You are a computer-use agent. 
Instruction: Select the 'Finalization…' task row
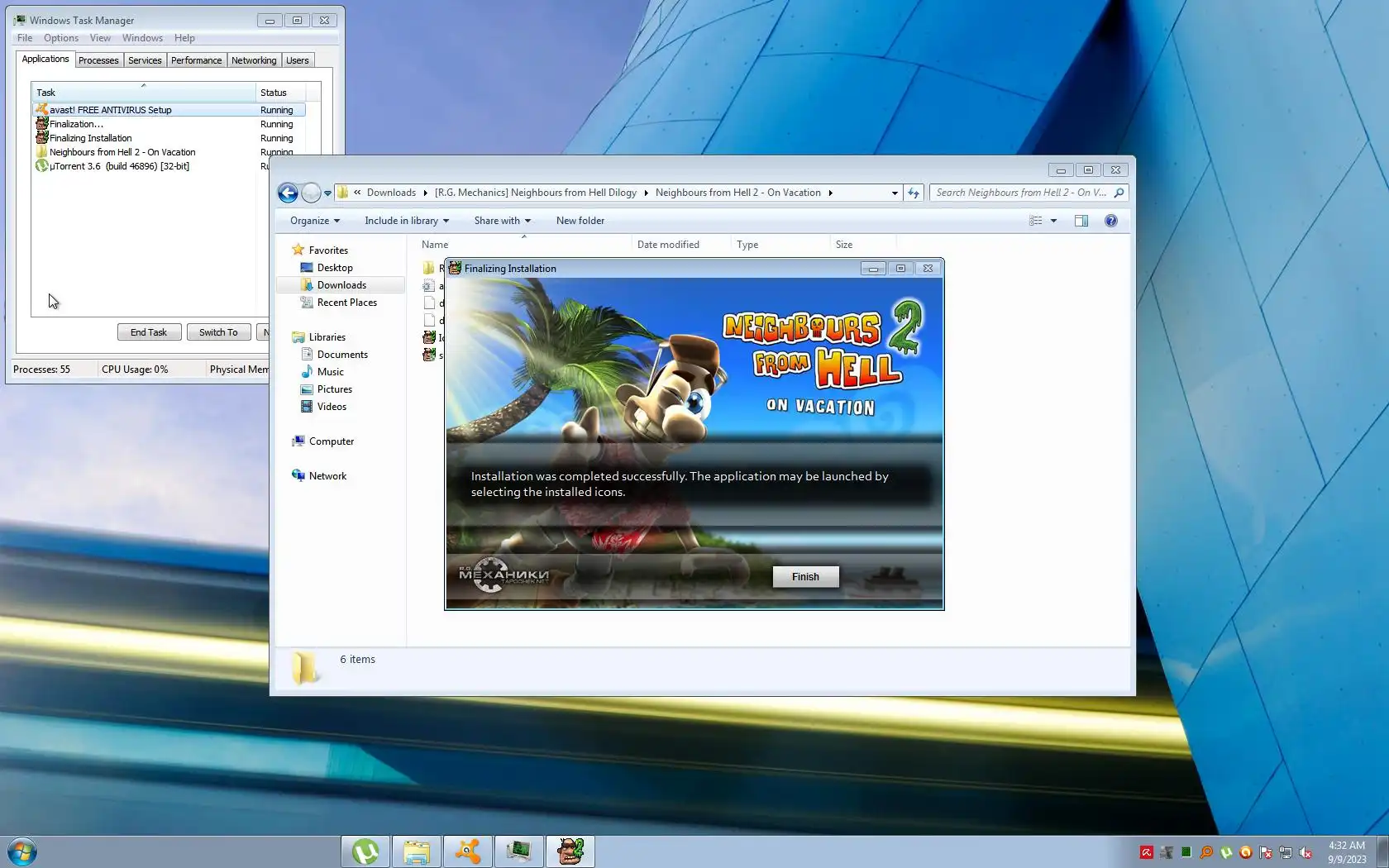click(169, 124)
